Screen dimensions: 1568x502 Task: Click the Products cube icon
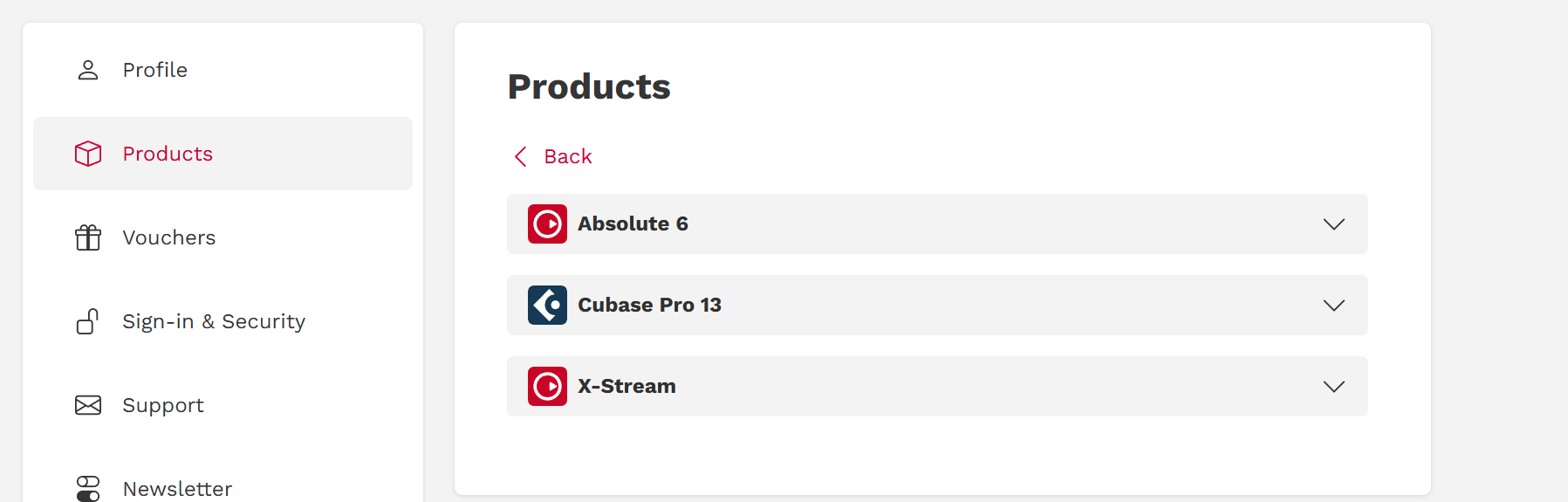pyautogui.click(x=88, y=154)
